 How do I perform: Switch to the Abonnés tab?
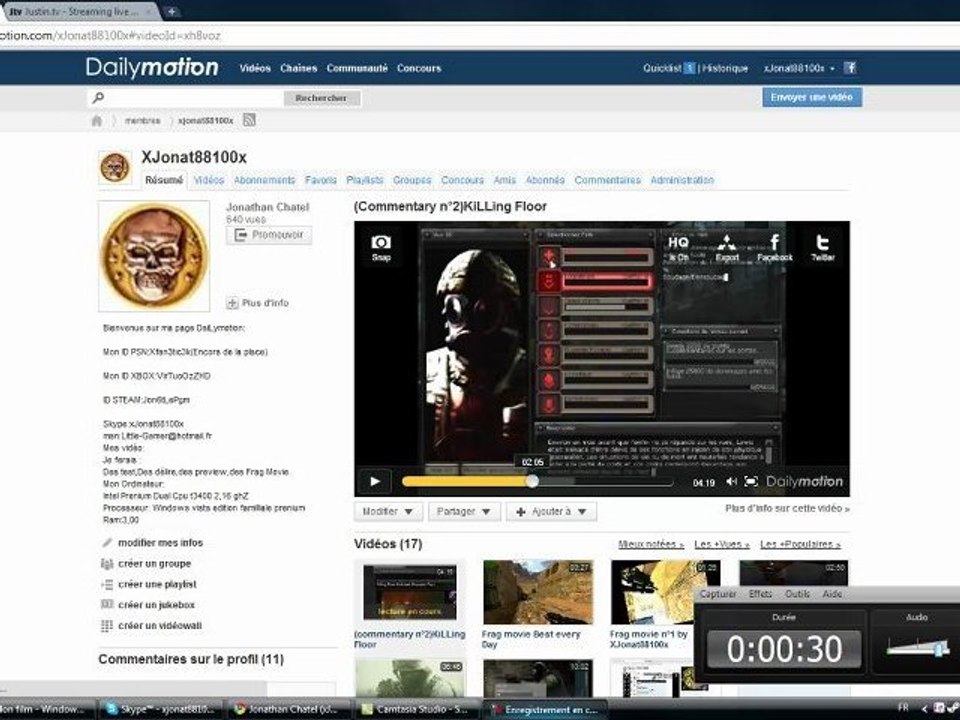click(545, 180)
